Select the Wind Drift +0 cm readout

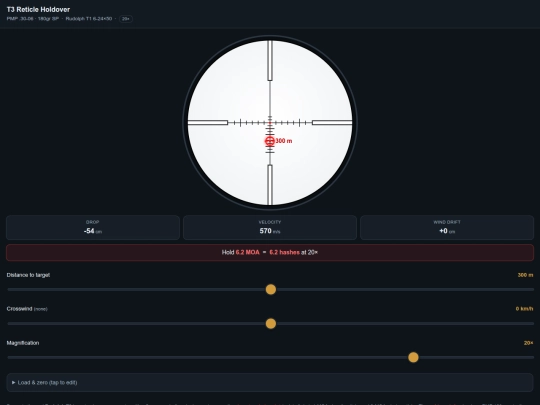click(447, 227)
